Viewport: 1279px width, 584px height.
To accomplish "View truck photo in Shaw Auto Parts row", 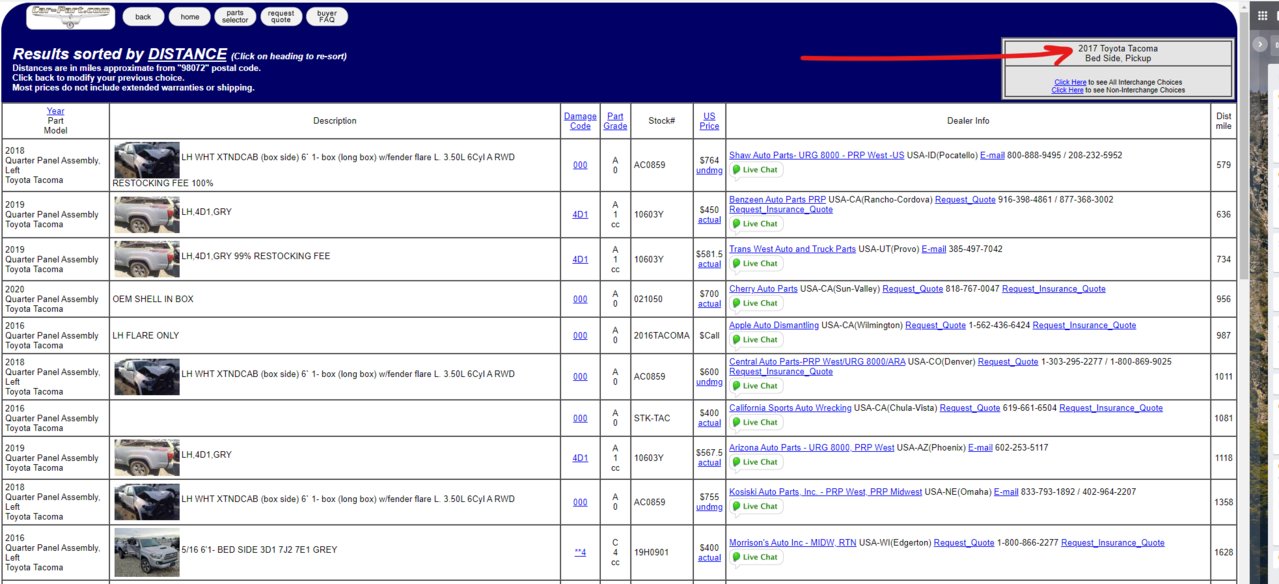I will click(146, 160).
